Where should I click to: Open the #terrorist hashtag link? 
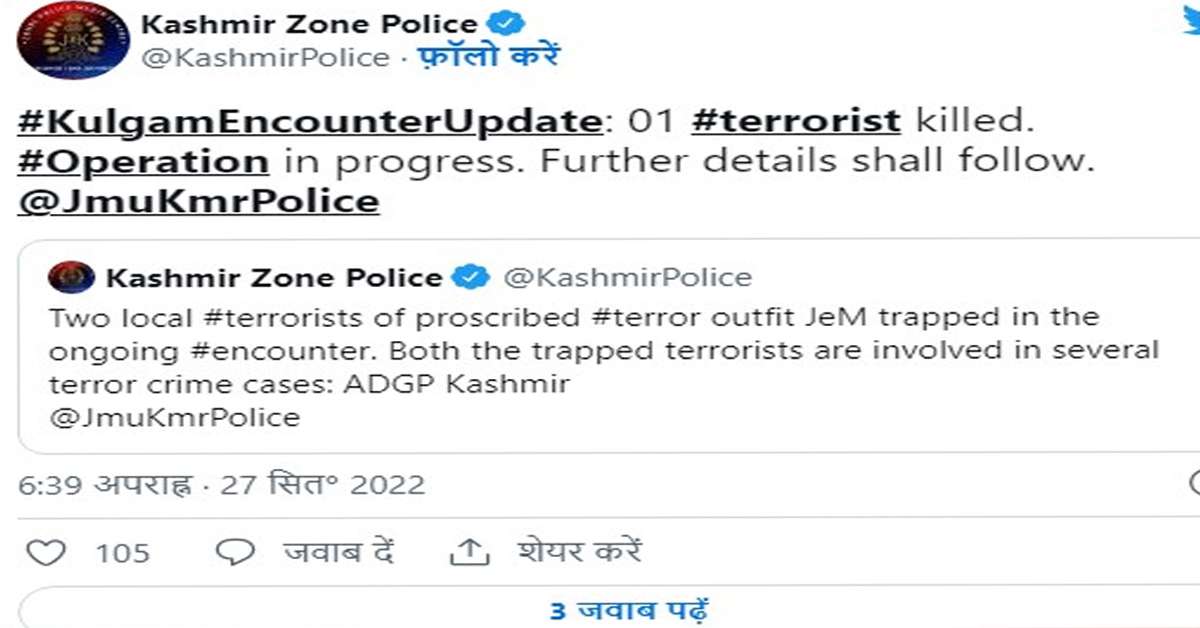coord(796,121)
